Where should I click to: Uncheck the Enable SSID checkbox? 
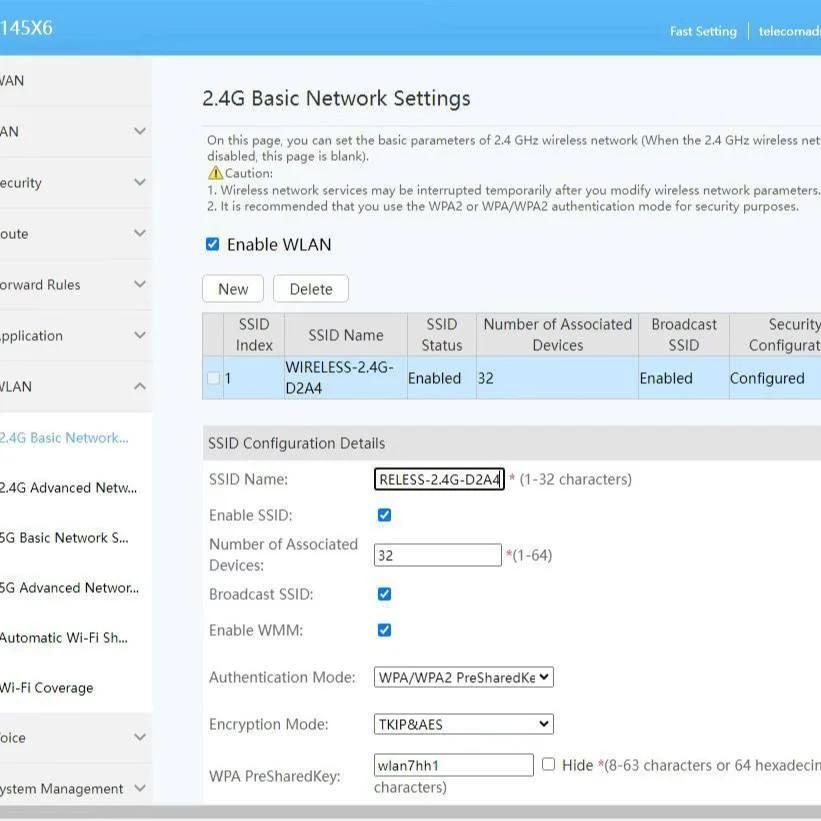pos(384,515)
